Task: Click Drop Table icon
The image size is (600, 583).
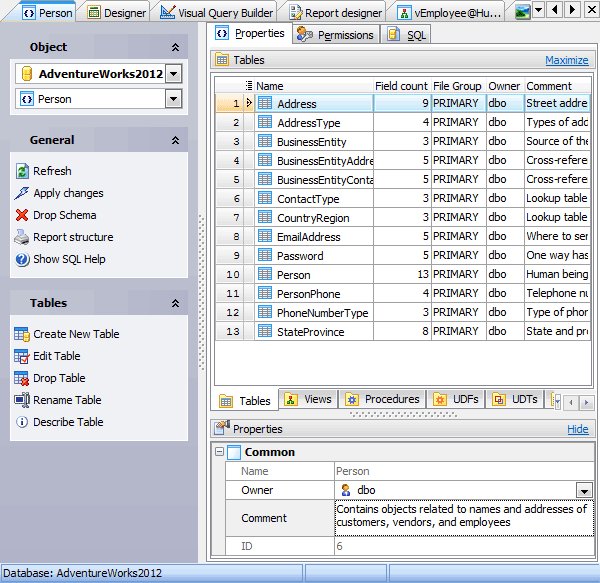Action: point(22,378)
